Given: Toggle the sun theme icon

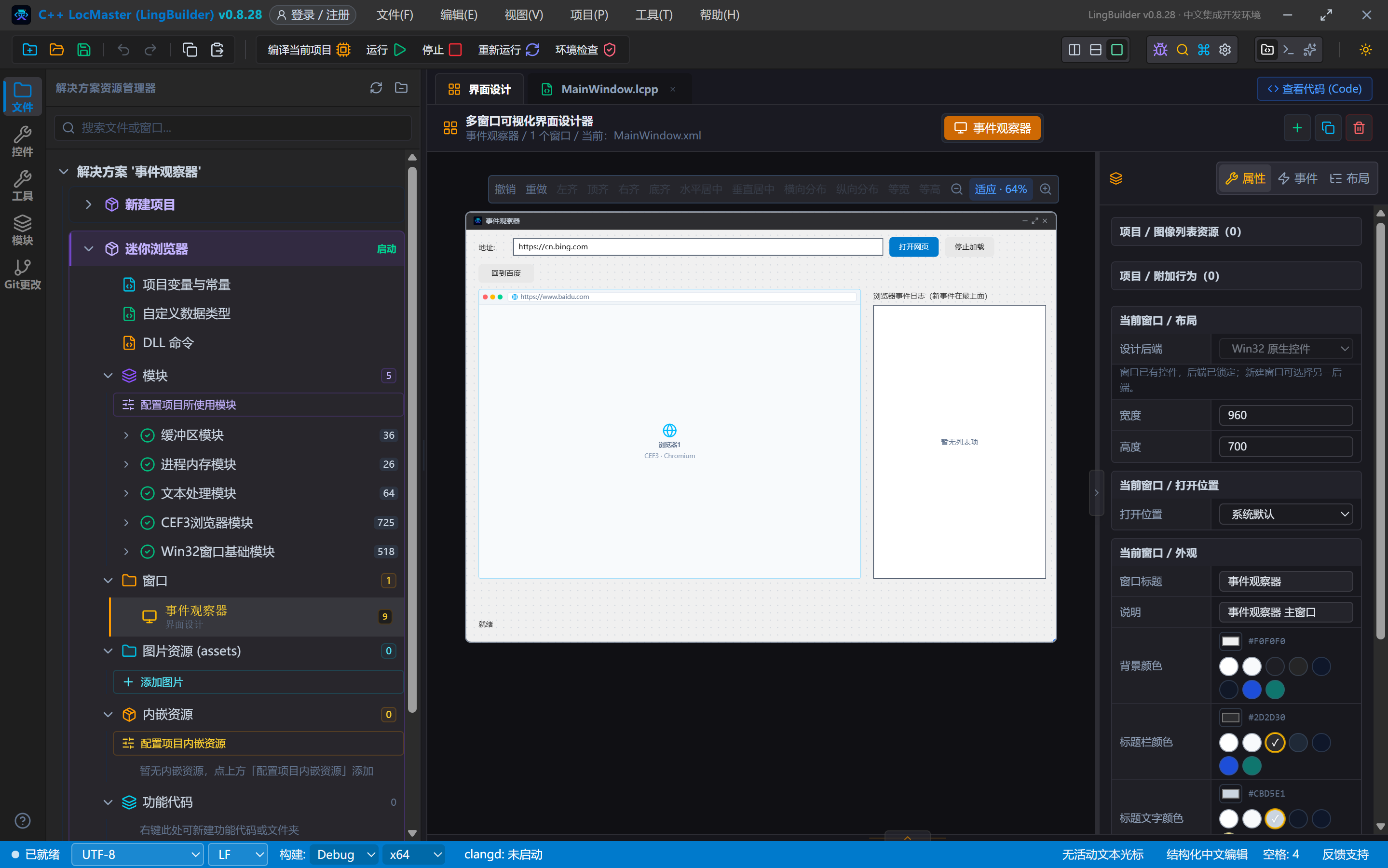Looking at the screenshot, I should [x=1365, y=50].
